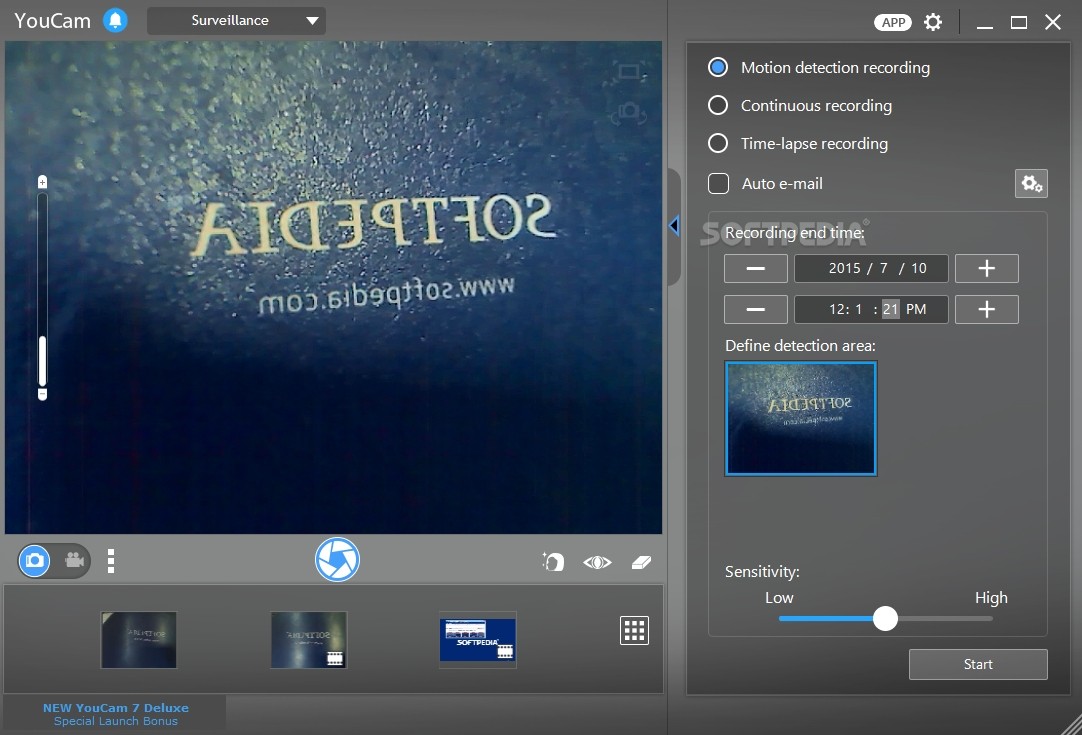Open second captured video thumbnail
This screenshot has height=735, width=1082.
308,640
